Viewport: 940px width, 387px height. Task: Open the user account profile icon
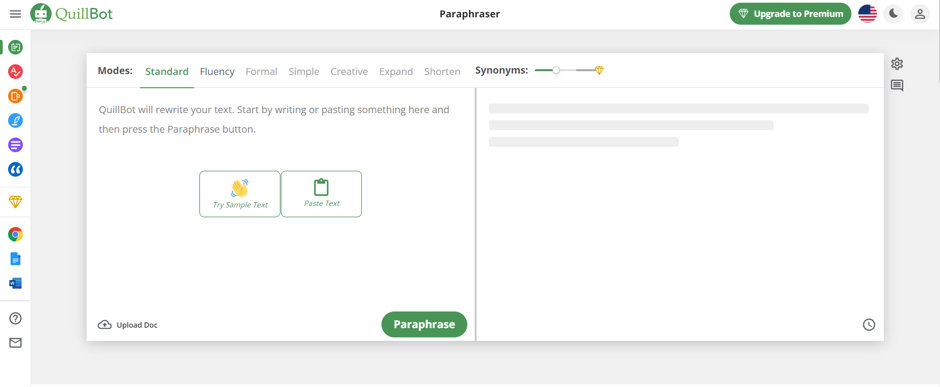point(920,14)
